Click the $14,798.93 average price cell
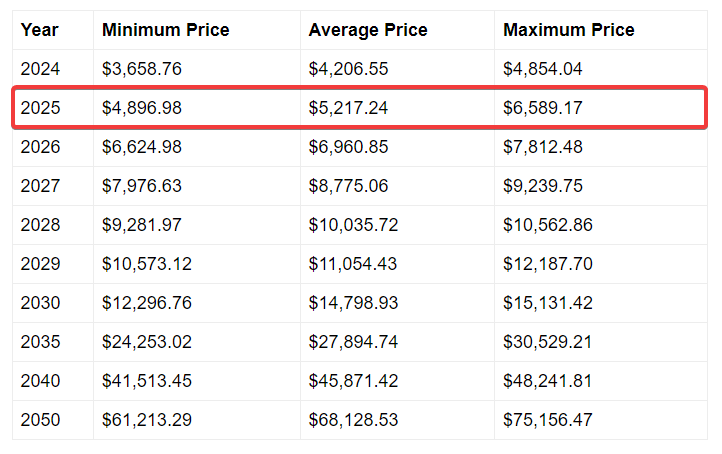 (x=353, y=303)
